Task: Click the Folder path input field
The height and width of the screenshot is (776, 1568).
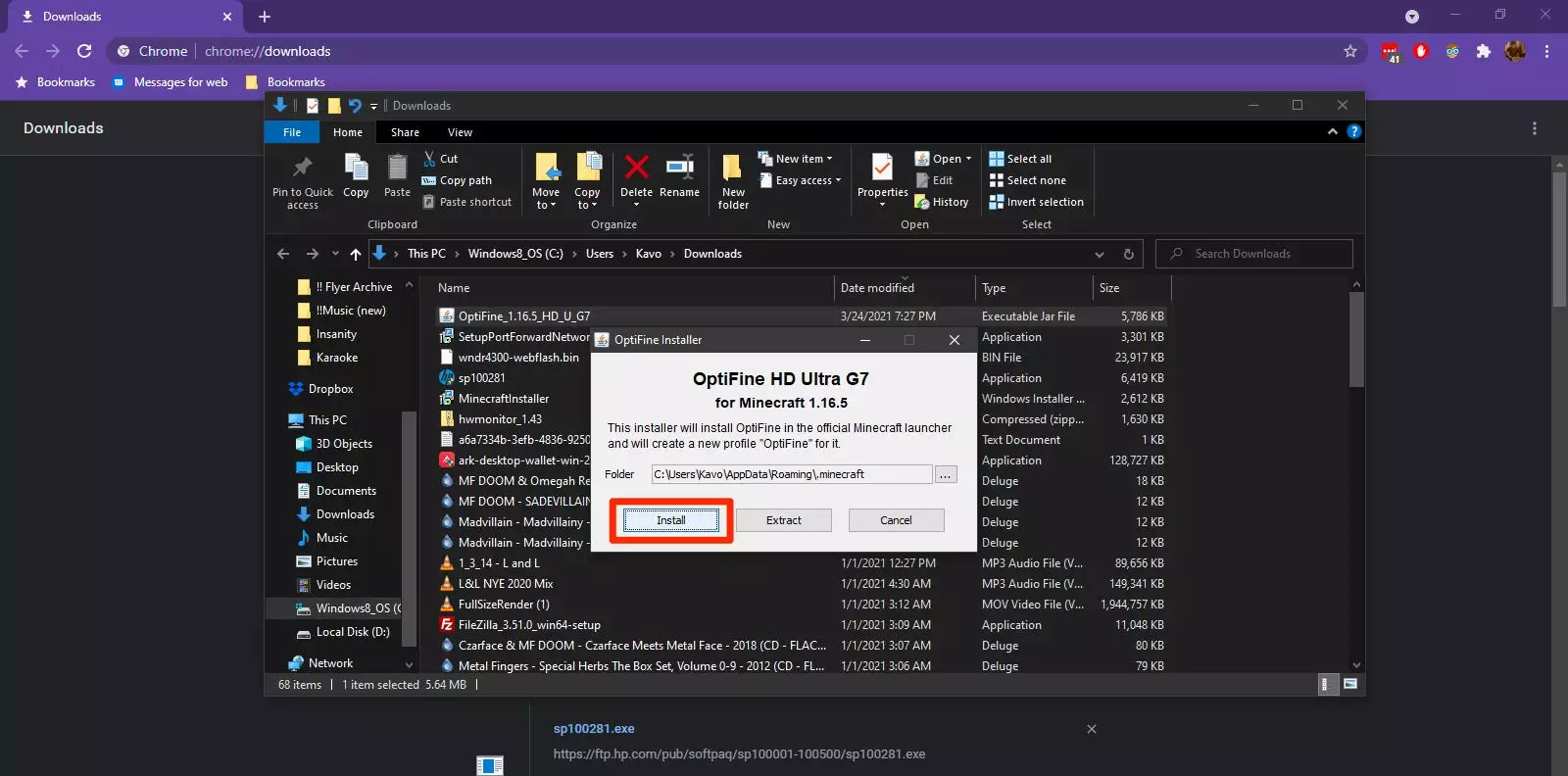Action: [x=791, y=474]
